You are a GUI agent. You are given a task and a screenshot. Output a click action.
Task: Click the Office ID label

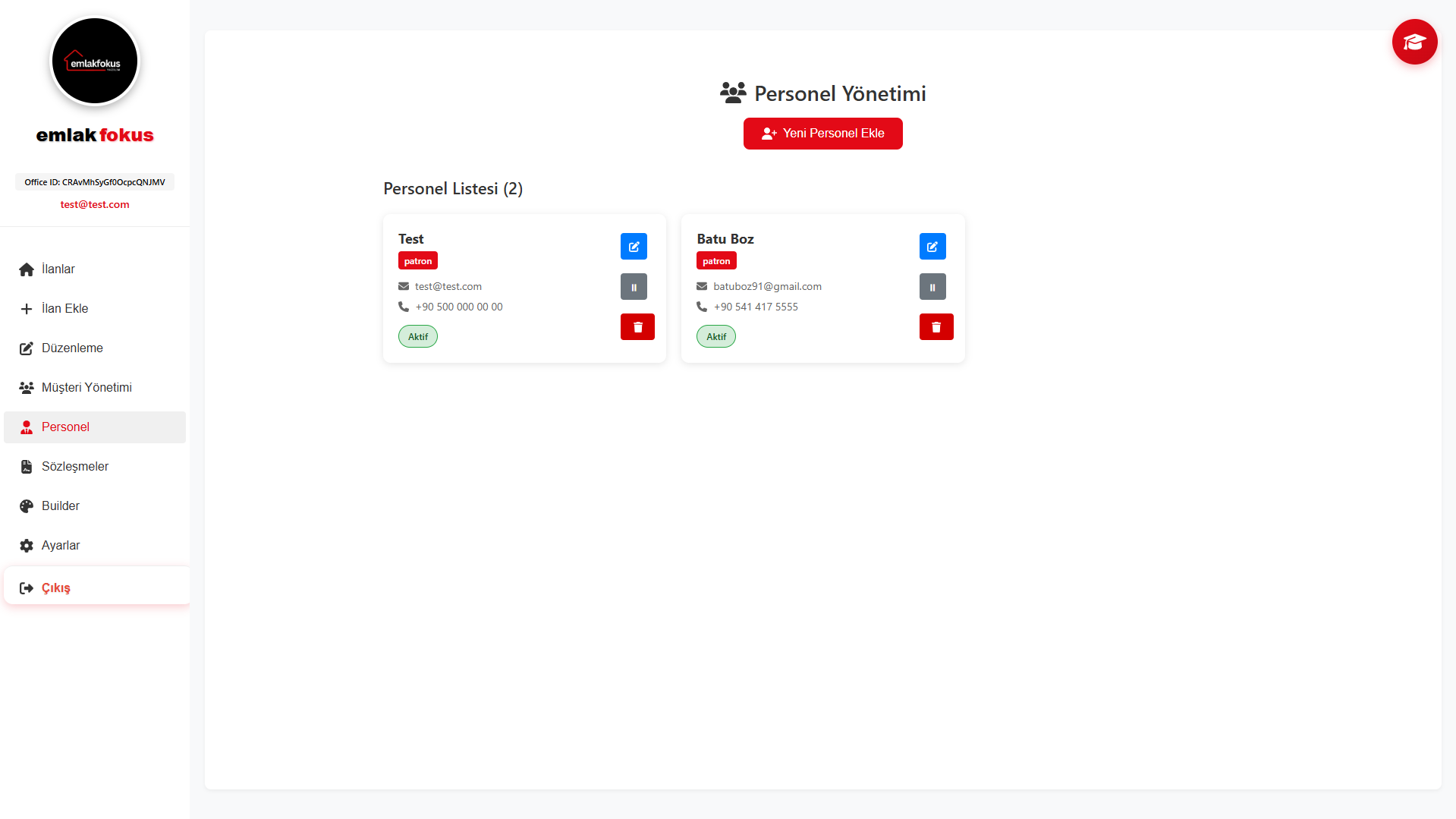pos(95,182)
